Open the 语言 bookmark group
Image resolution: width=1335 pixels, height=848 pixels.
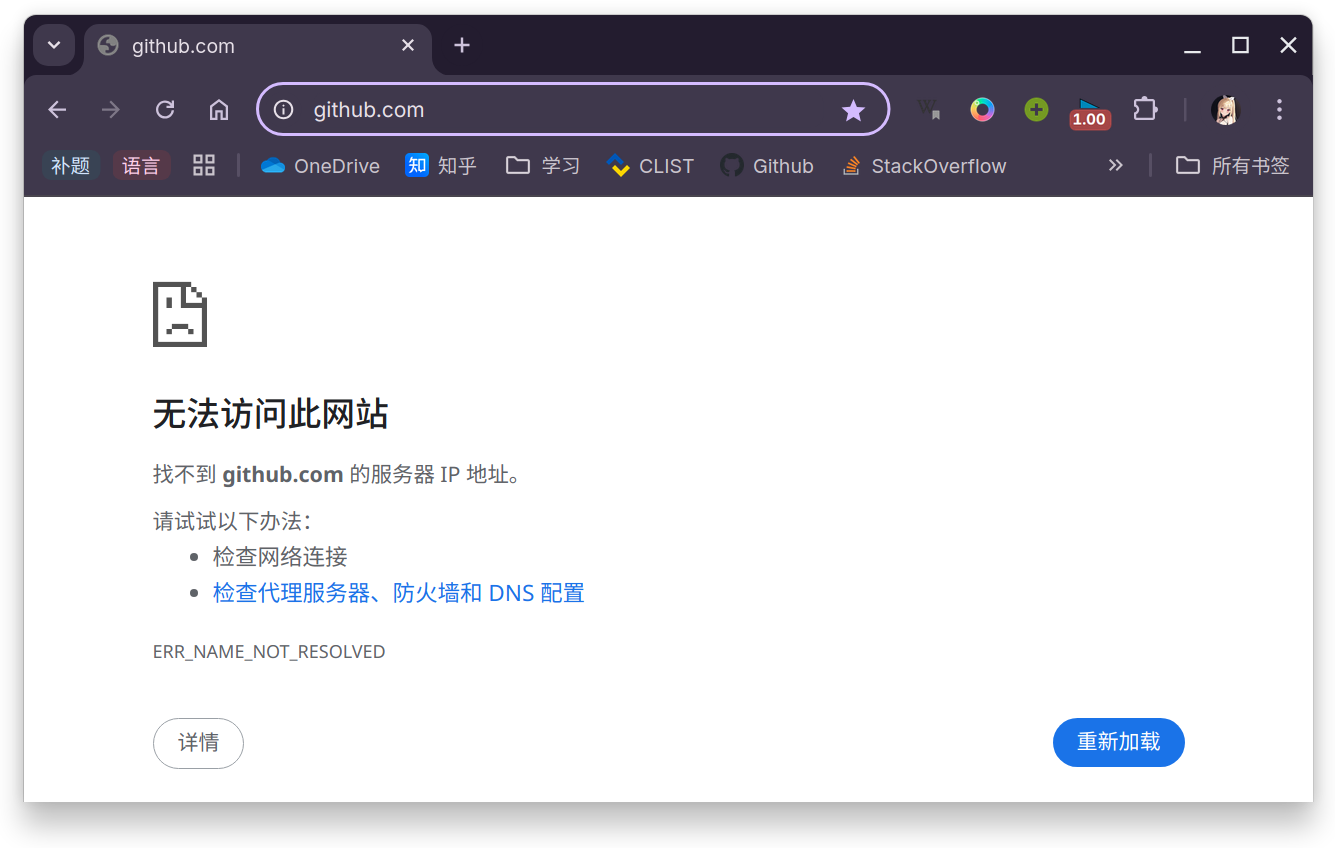141,166
